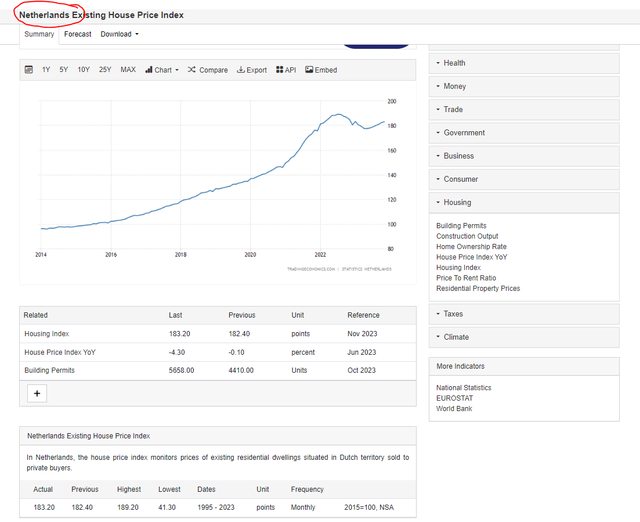The image size is (640, 522).
Task: Click the plus button under Related table
Action: (37, 394)
